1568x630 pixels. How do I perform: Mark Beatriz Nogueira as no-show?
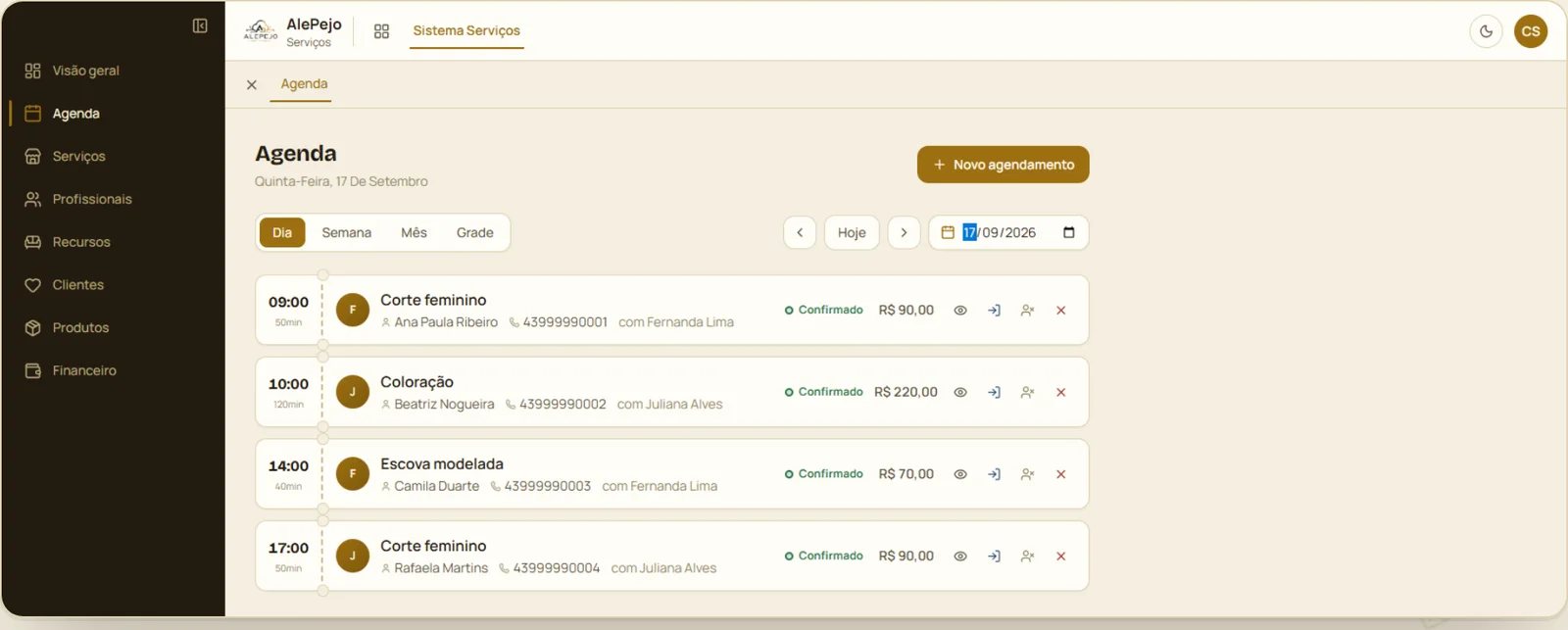(1027, 392)
